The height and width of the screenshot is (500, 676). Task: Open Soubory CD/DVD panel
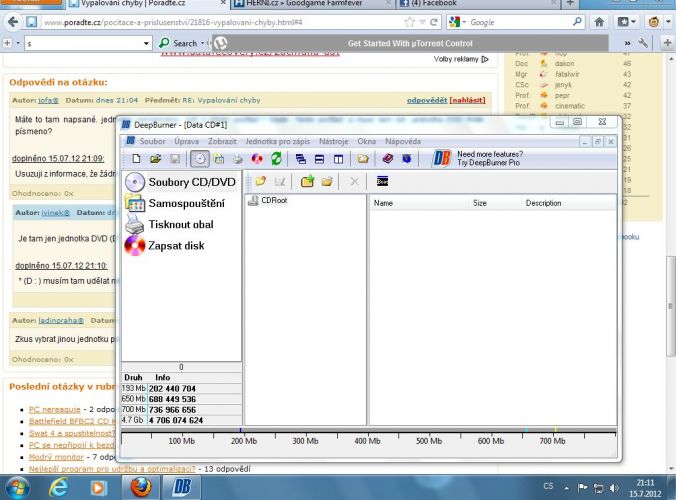coord(181,182)
